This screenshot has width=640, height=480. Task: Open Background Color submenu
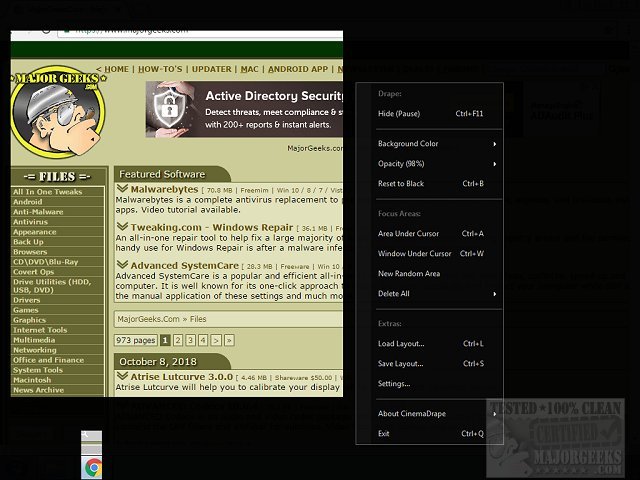(x=439, y=144)
